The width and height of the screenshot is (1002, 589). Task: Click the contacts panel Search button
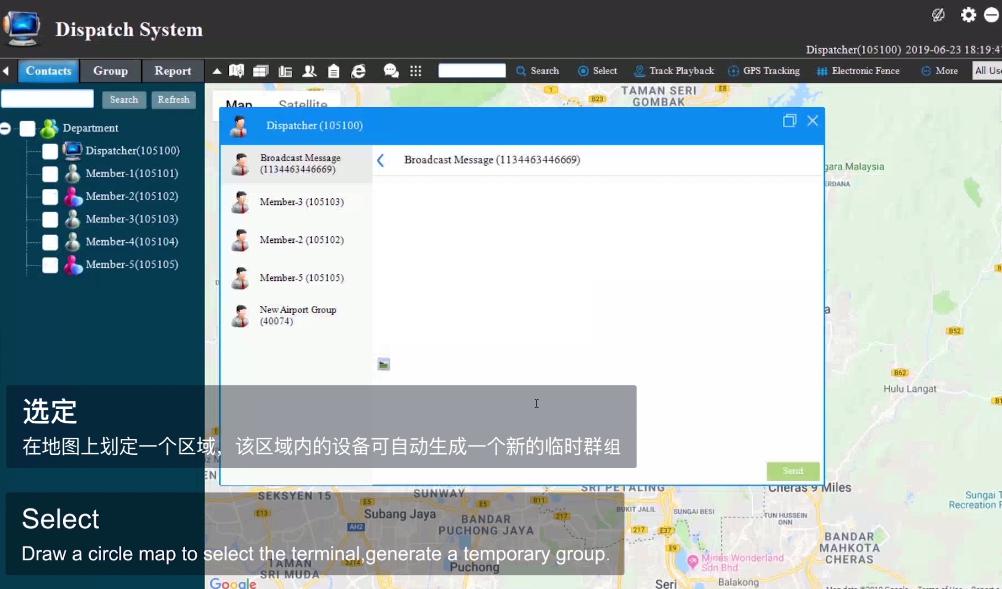tap(124, 100)
